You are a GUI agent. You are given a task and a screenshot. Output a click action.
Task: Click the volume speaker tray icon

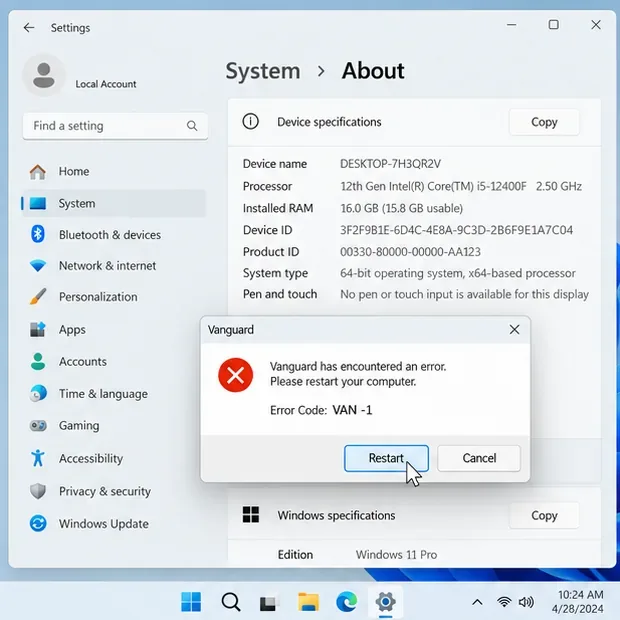click(x=526, y=602)
